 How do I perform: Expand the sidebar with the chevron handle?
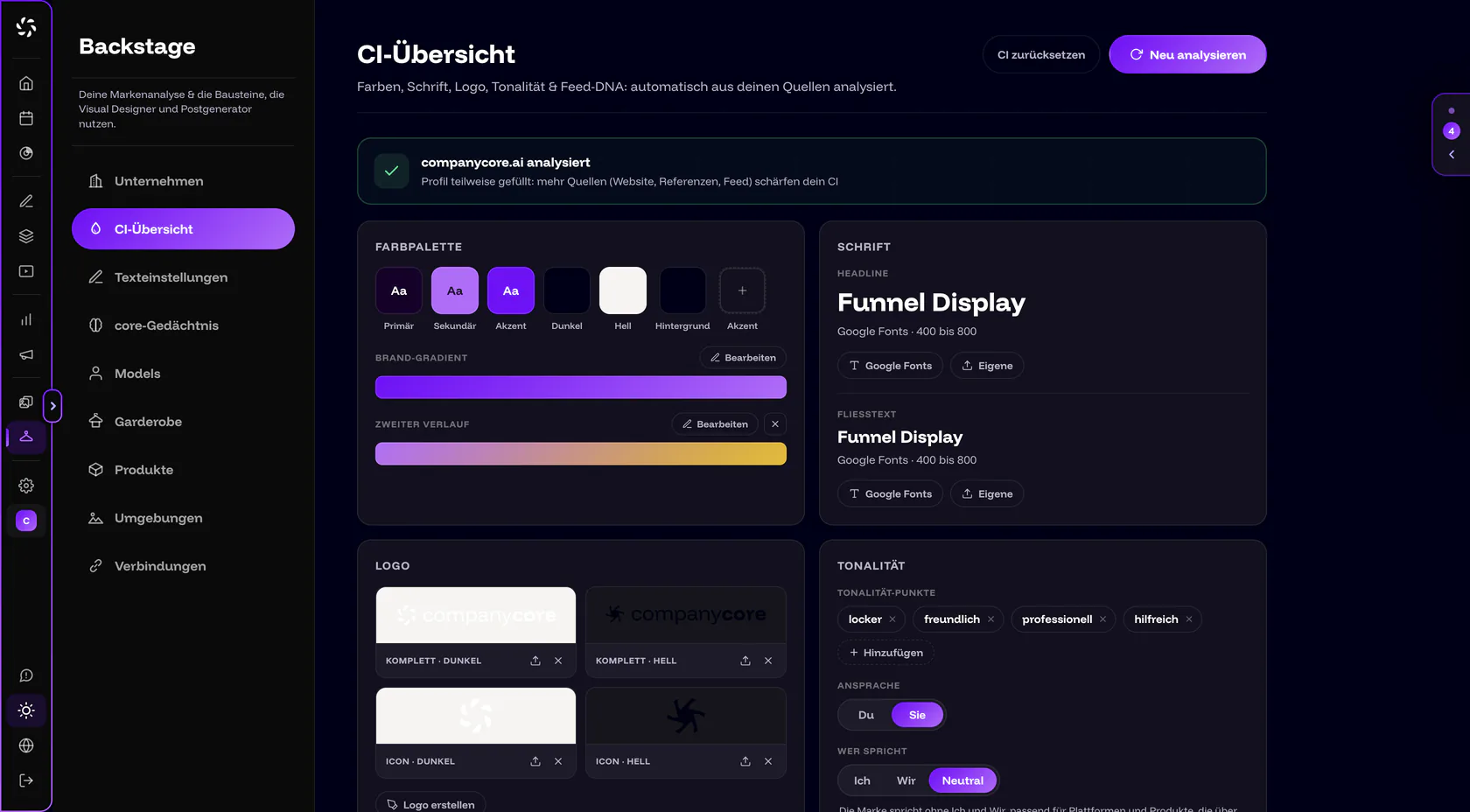52,406
